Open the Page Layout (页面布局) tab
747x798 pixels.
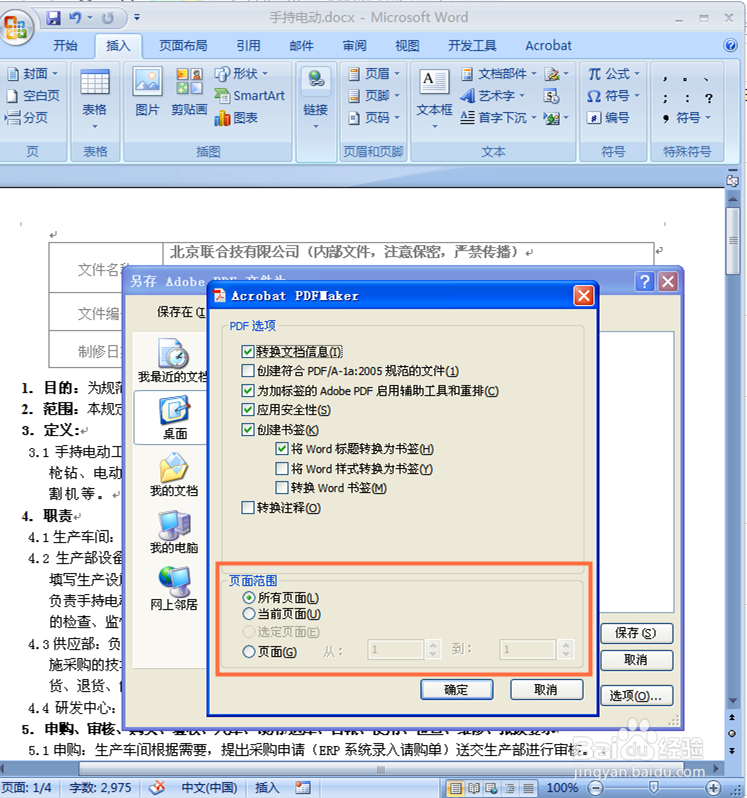tap(183, 46)
